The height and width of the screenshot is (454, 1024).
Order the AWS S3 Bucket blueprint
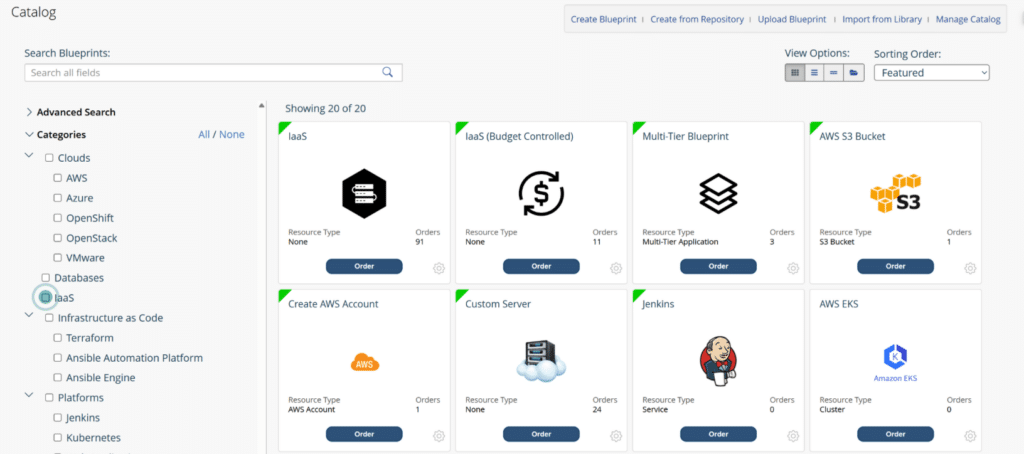[895, 267]
